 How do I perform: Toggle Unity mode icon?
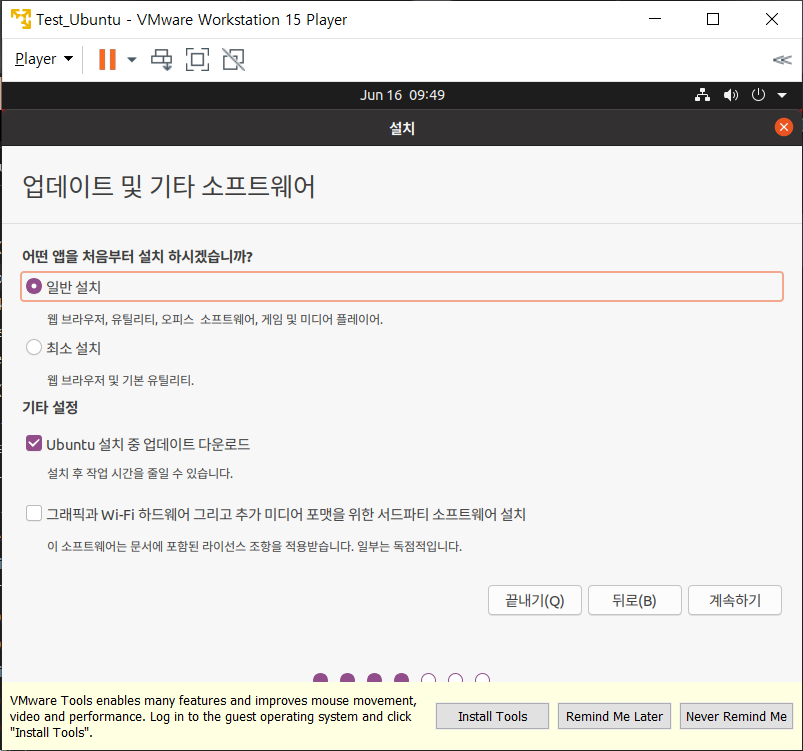(234, 59)
